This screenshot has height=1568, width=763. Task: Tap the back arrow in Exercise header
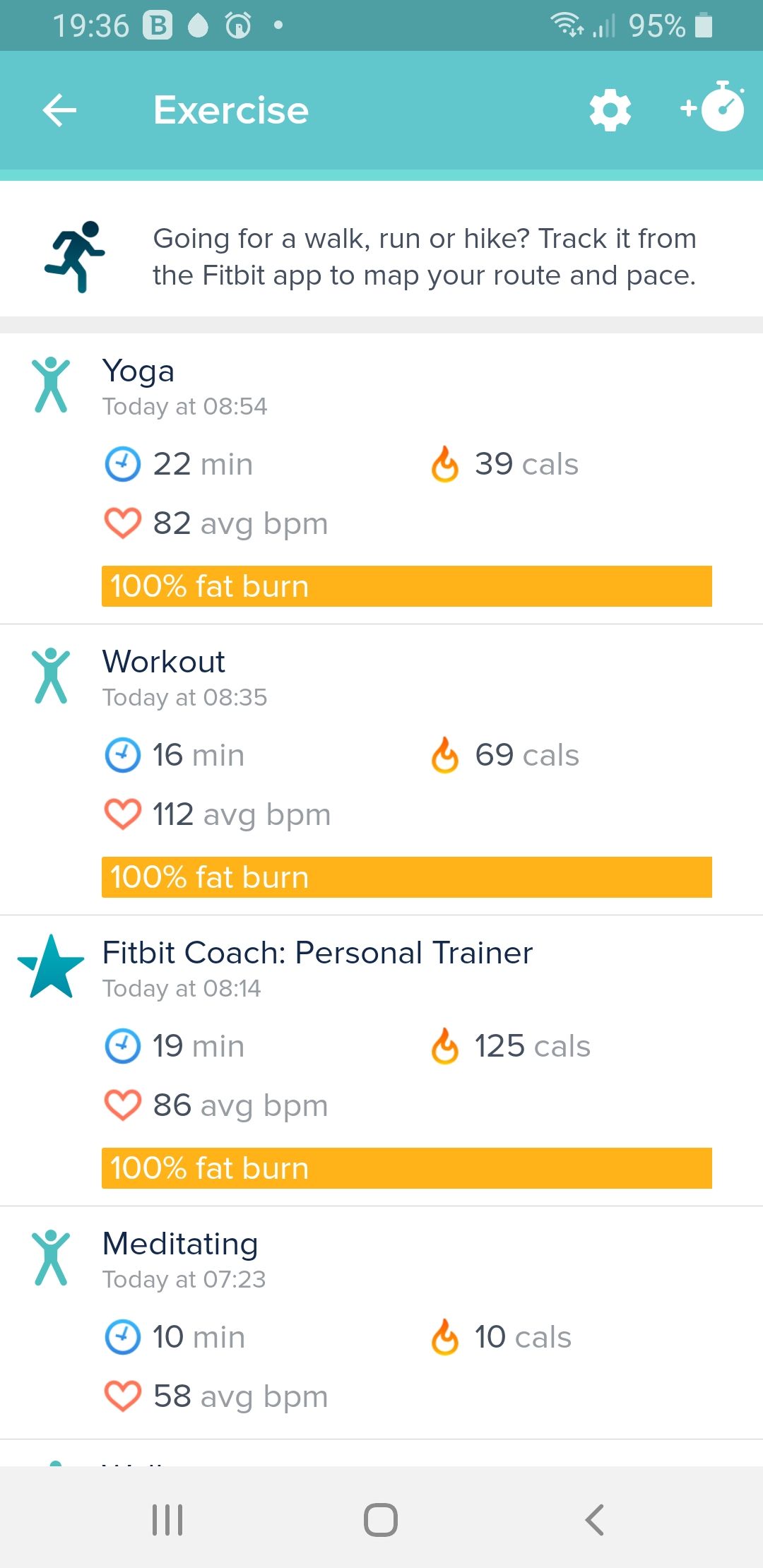(x=59, y=110)
